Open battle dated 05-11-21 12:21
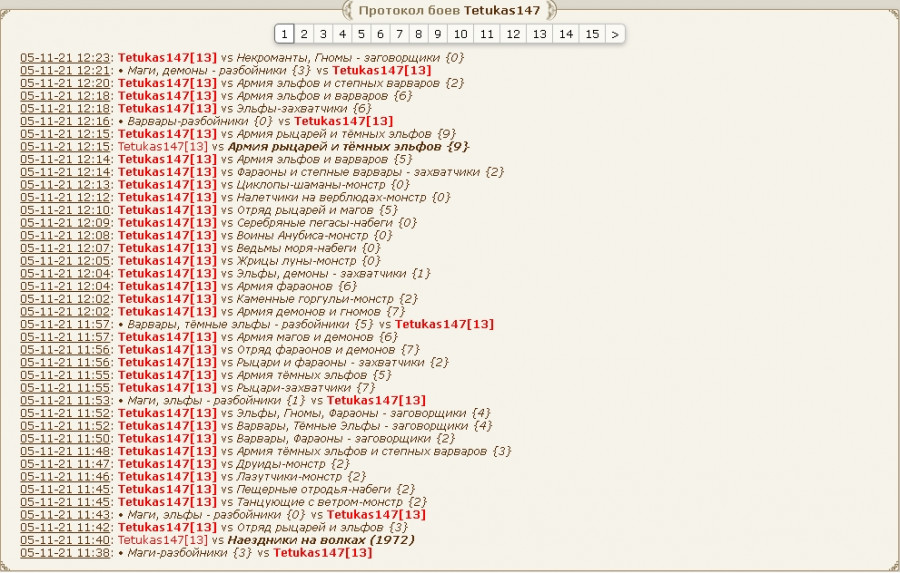This screenshot has height=573, width=900. click(x=65, y=70)
